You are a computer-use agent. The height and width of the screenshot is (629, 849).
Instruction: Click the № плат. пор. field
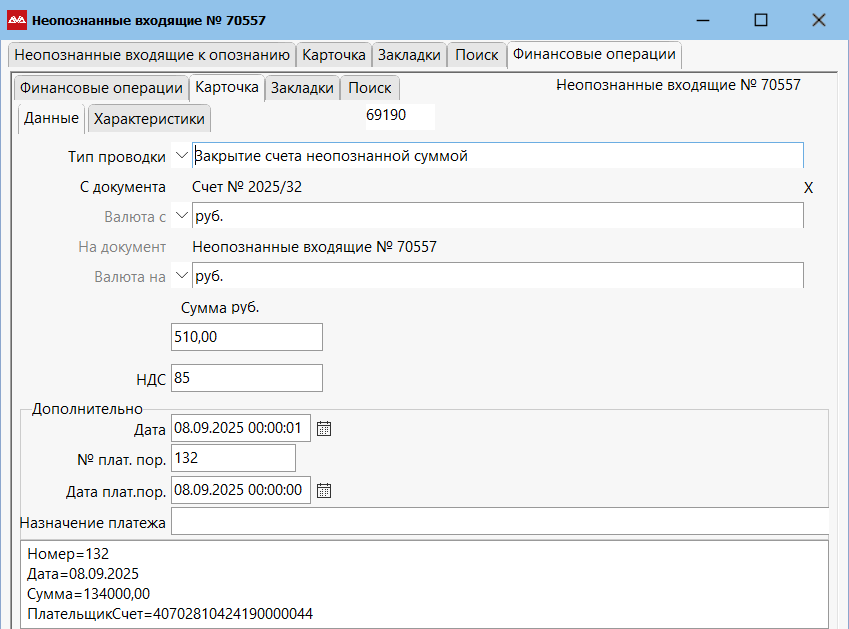pyautogui.click(x=234, y=458)
